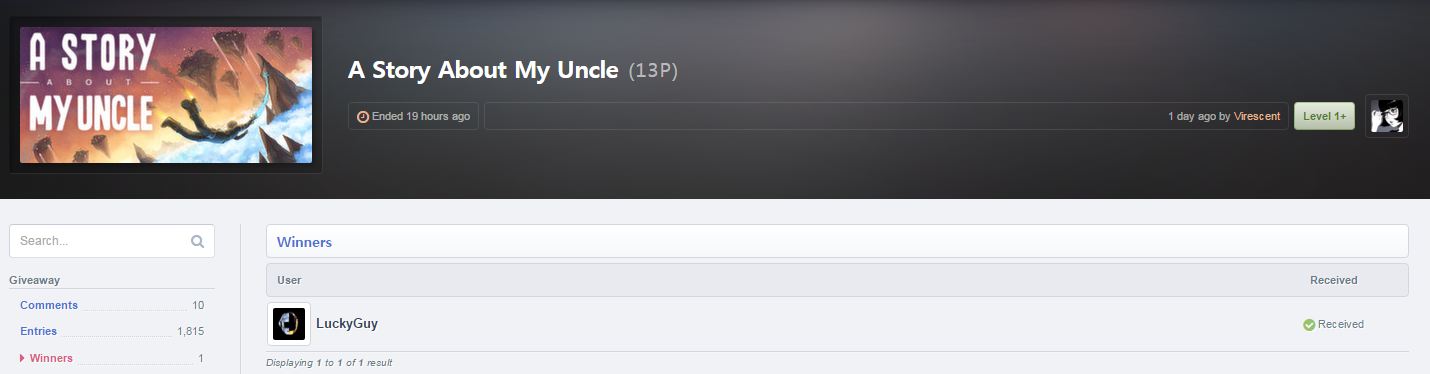The image size is (1430, 374).
Task: Click the Winners section heading
Action: pos(304,242)
